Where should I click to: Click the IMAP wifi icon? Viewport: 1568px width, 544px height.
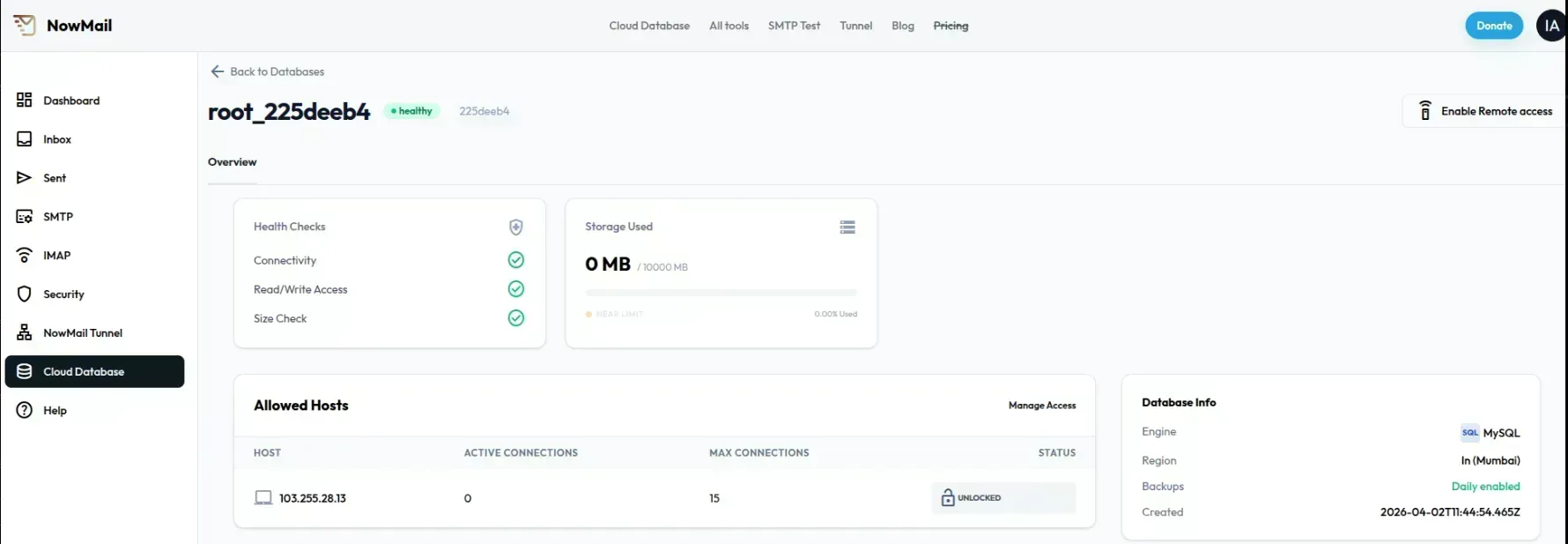[x=25, y=256]
